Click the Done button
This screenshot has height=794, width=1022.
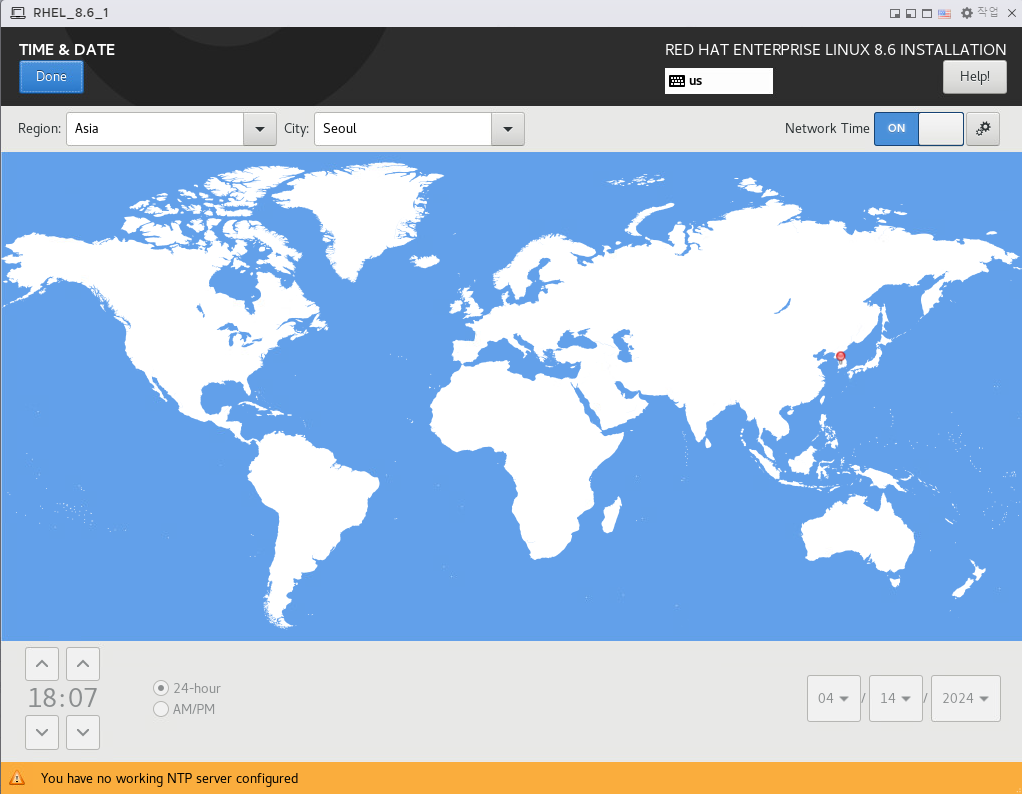click(x=51, y=77)
